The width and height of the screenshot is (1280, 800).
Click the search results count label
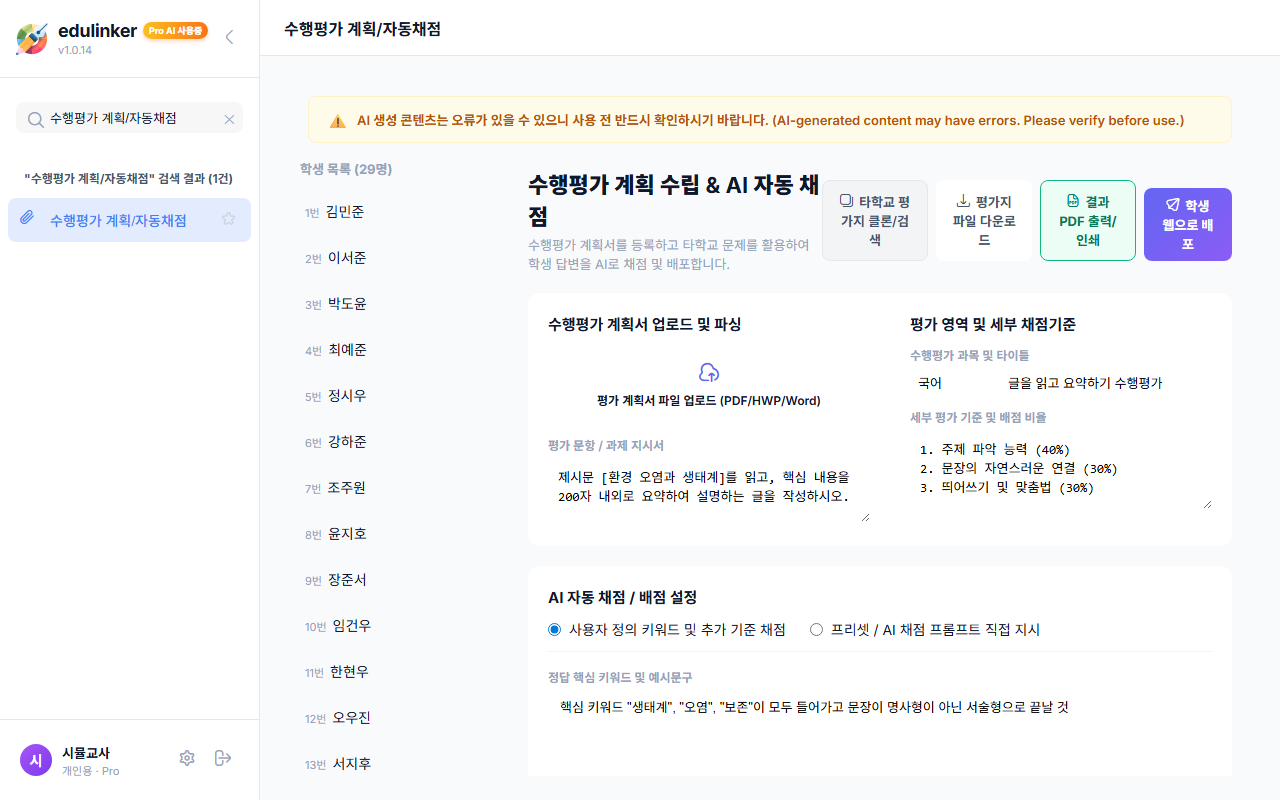point(129,179)
